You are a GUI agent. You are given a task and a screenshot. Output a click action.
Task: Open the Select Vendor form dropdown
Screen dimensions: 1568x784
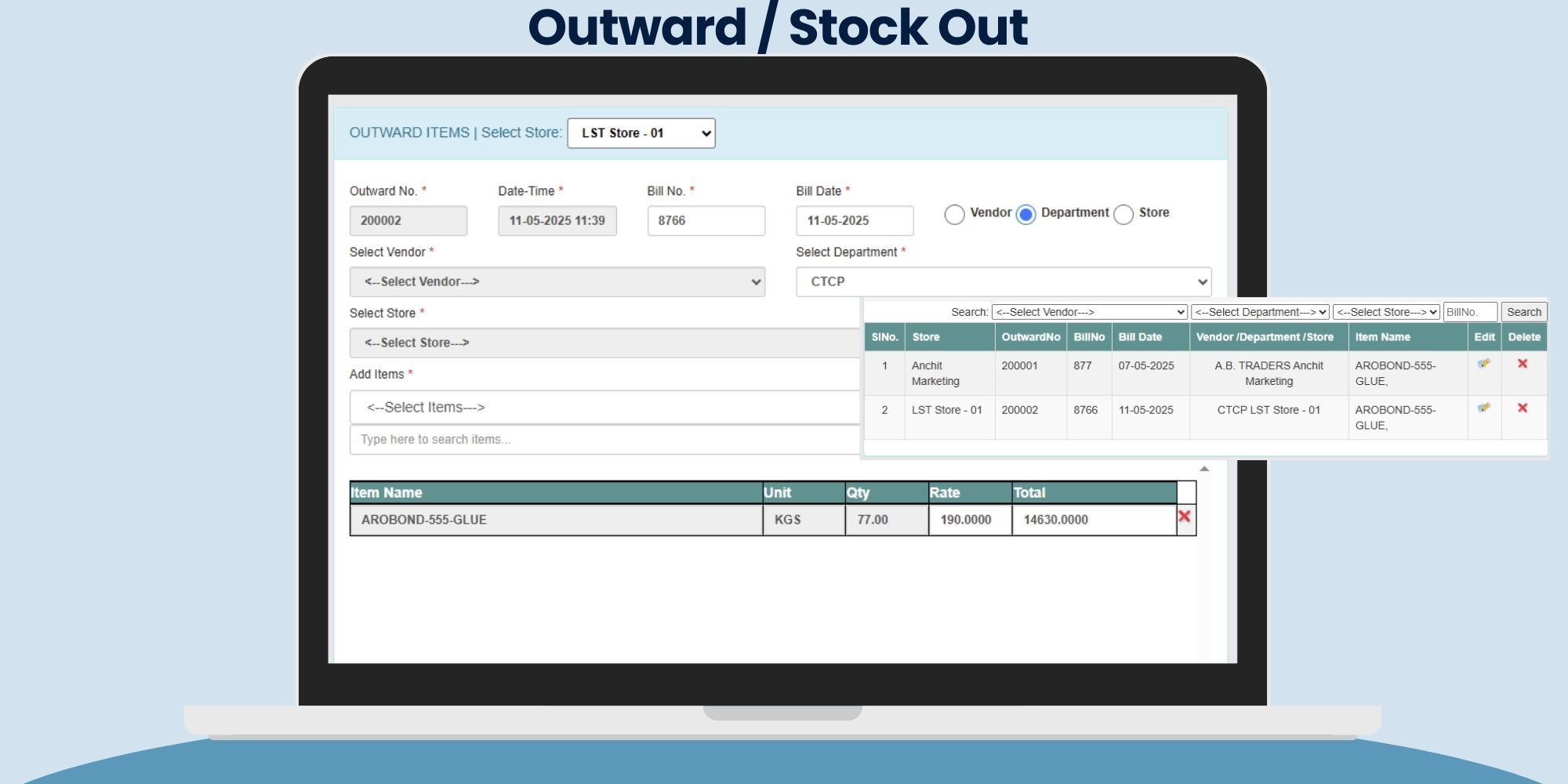[x=557, y=281]
